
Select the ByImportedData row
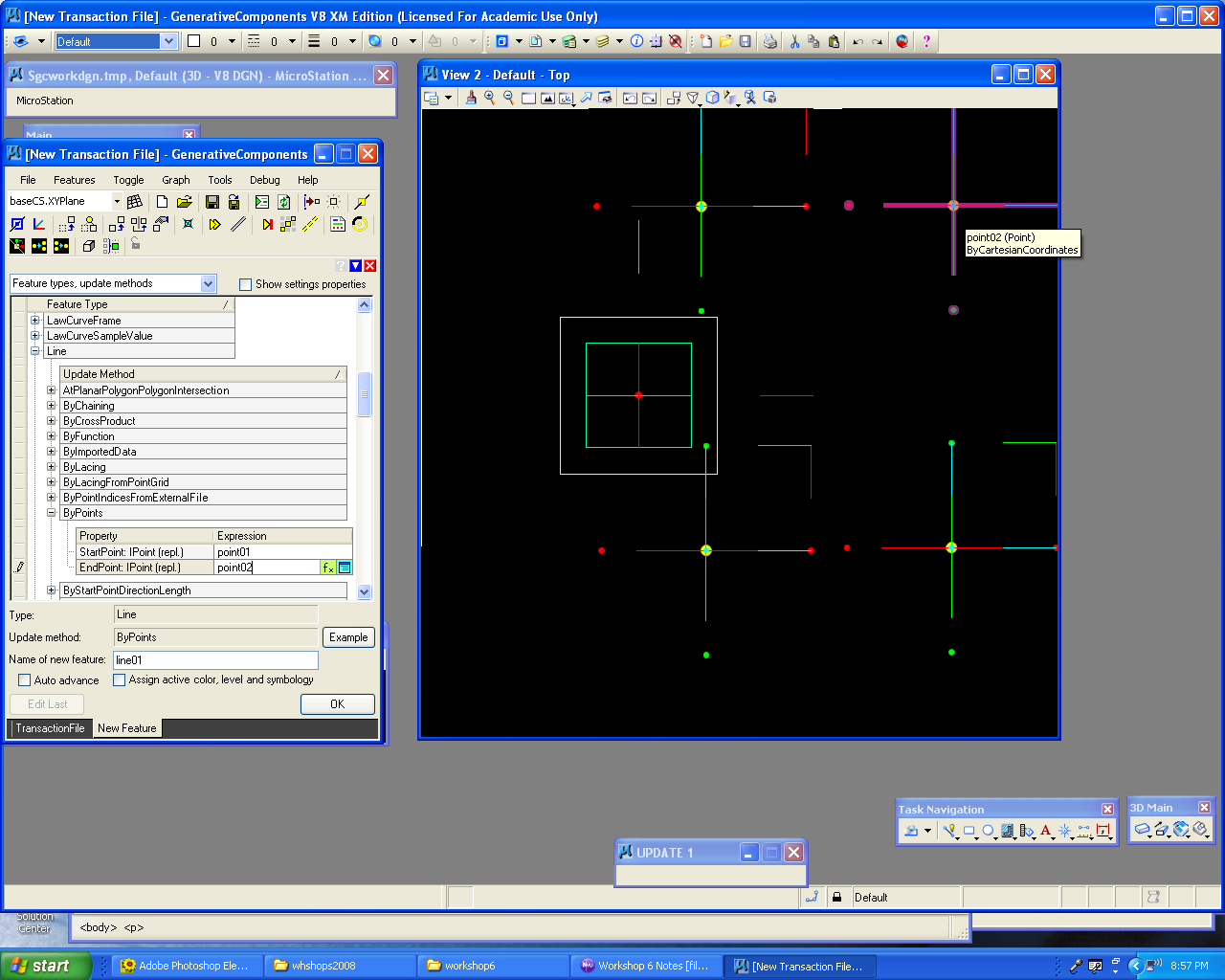(x=203, y=452)
